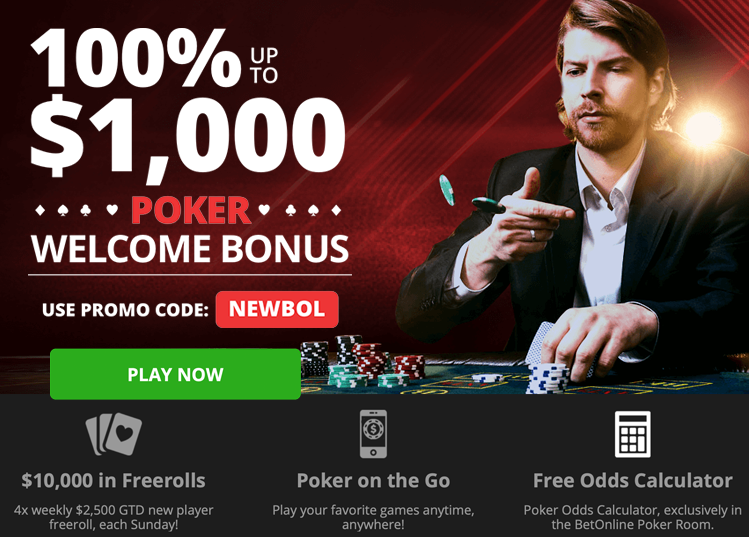Open the Free Odds Calculator heading
Image resolution: width=749 pixels, height=537 pixels.
tap(632, 481)
